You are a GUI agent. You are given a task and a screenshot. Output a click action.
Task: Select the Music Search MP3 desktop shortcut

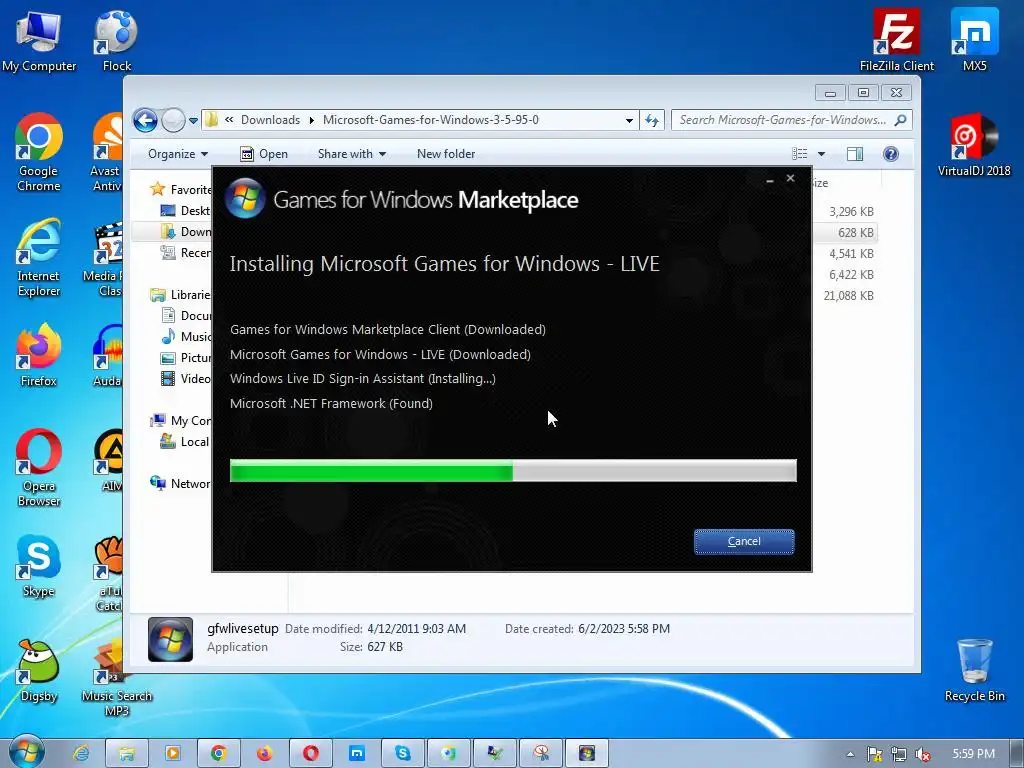116,679
